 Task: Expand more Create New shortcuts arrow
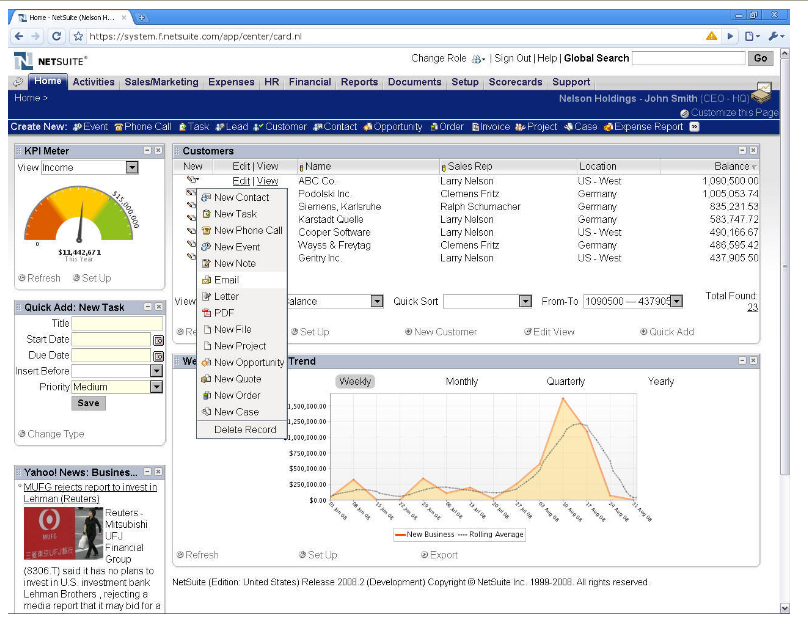(695, 127)
